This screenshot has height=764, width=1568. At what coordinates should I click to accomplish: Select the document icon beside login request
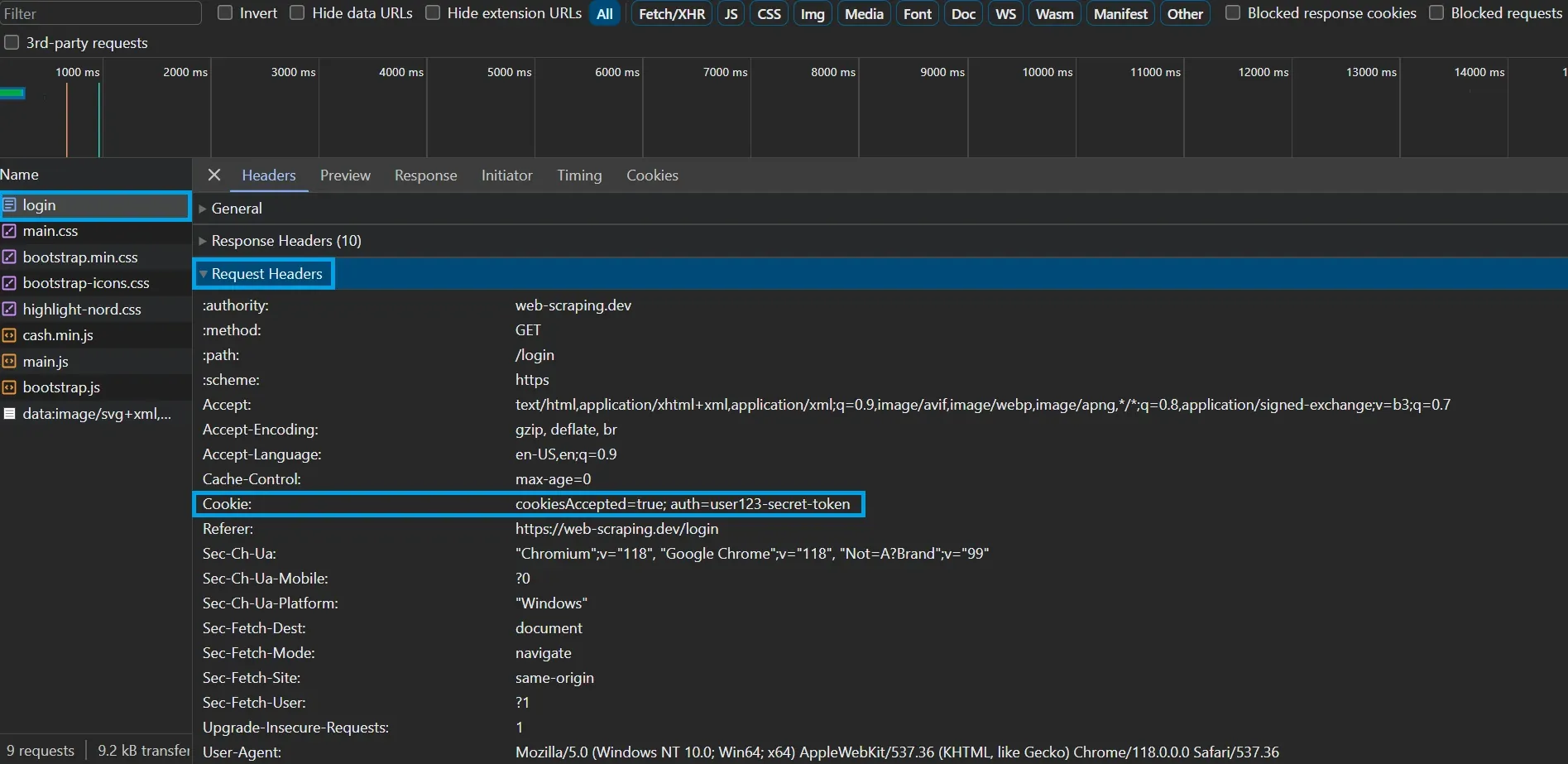click(x=11, y=204)
